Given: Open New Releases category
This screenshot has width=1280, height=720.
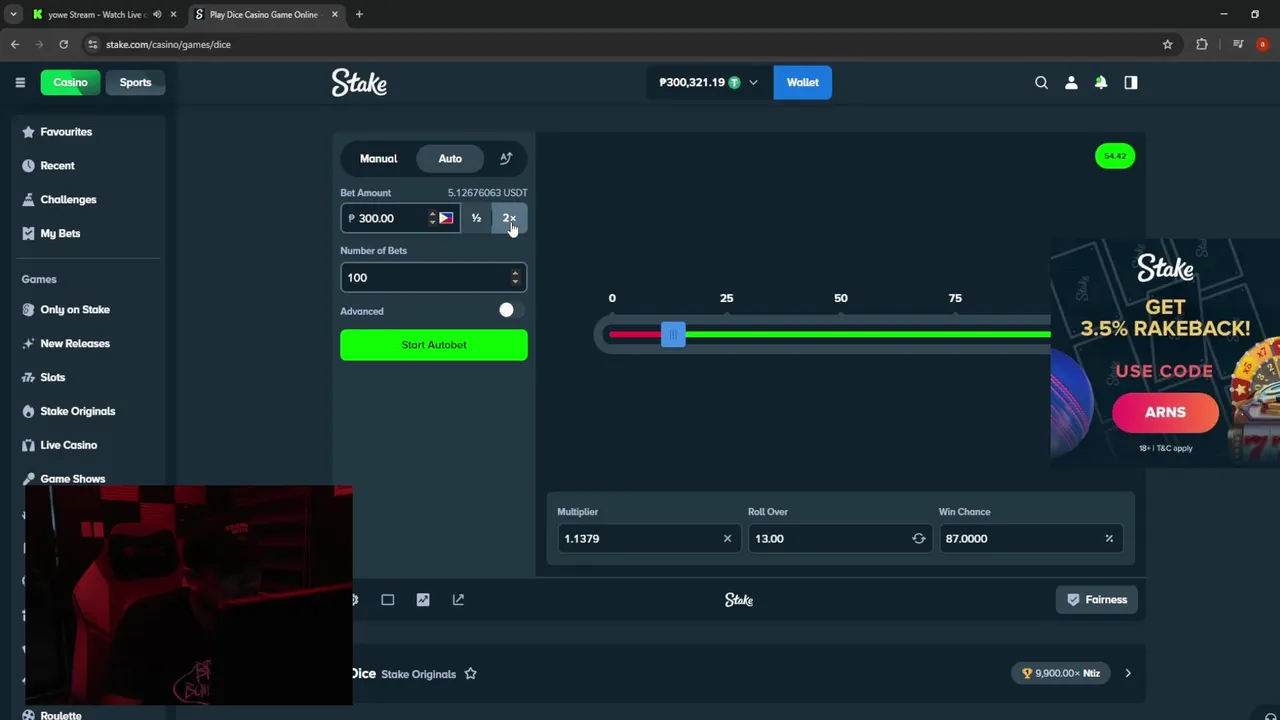Looking at the screenshot, I should [75, 343].
